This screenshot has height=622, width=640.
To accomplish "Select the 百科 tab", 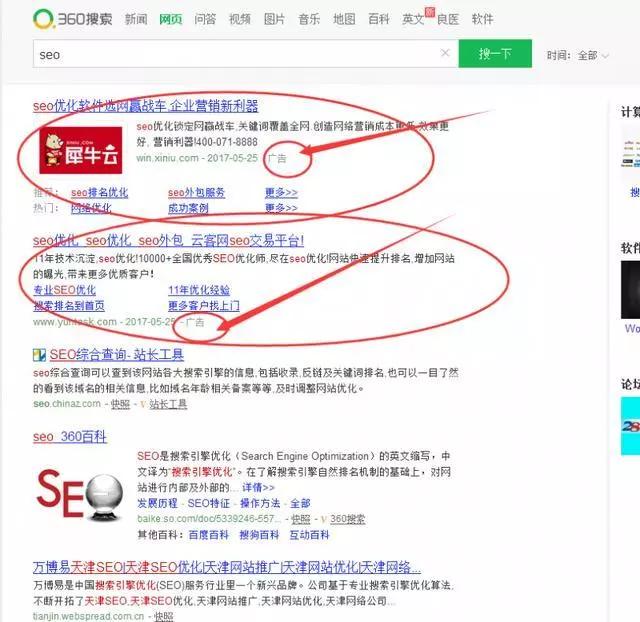I will pos(378,19).
